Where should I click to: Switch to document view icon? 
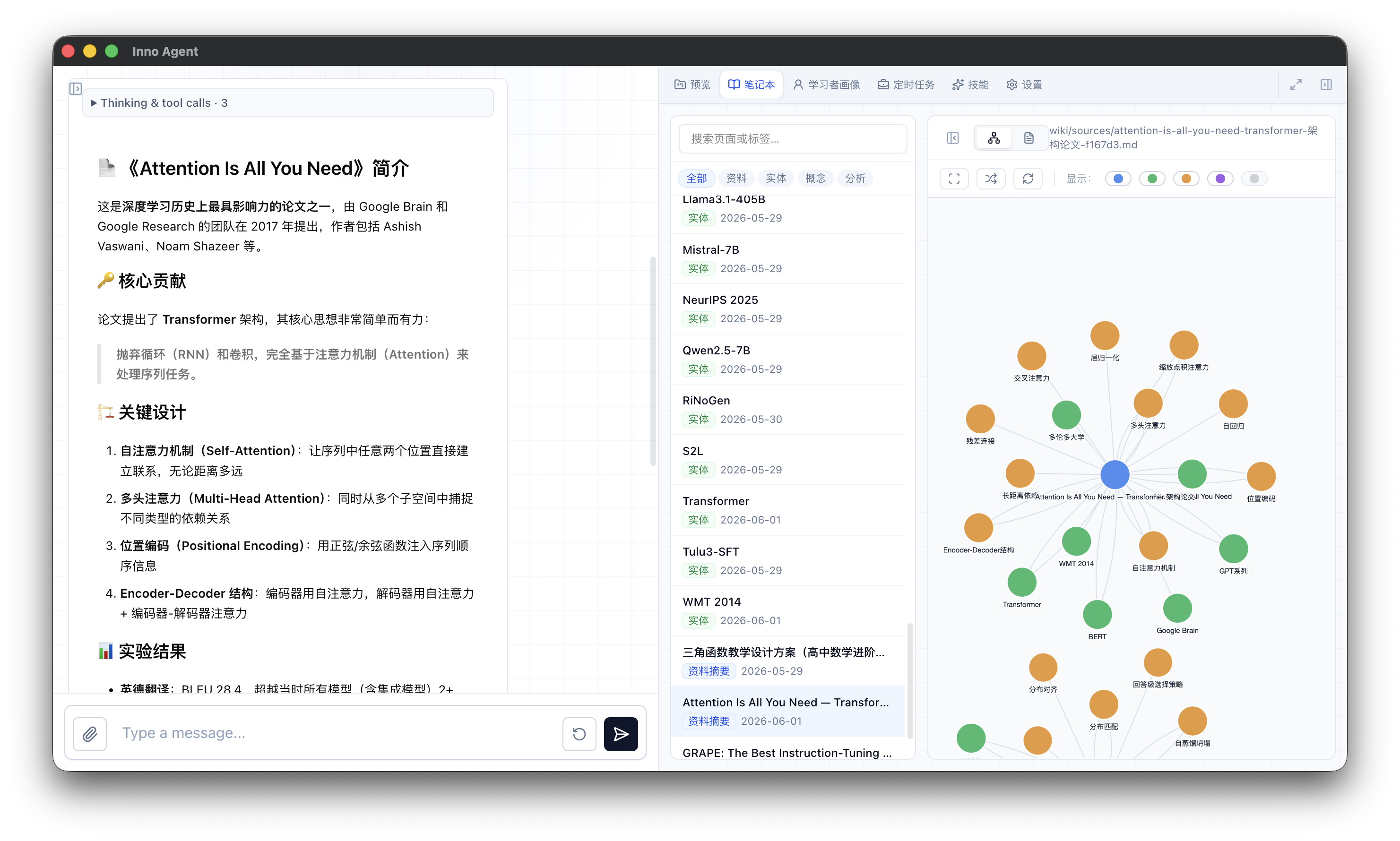1028,137
